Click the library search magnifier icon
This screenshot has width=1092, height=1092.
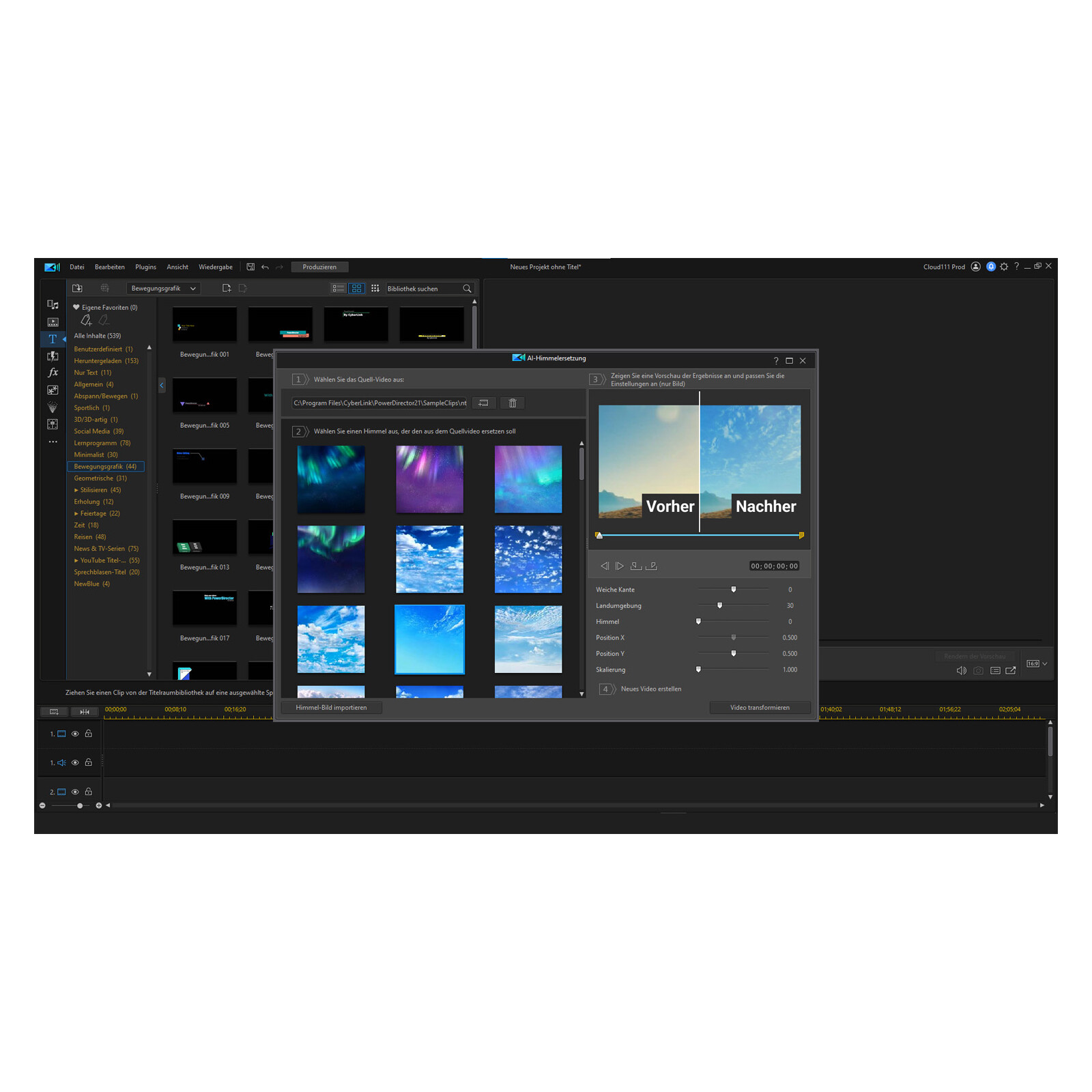click(x=468, y=289)
